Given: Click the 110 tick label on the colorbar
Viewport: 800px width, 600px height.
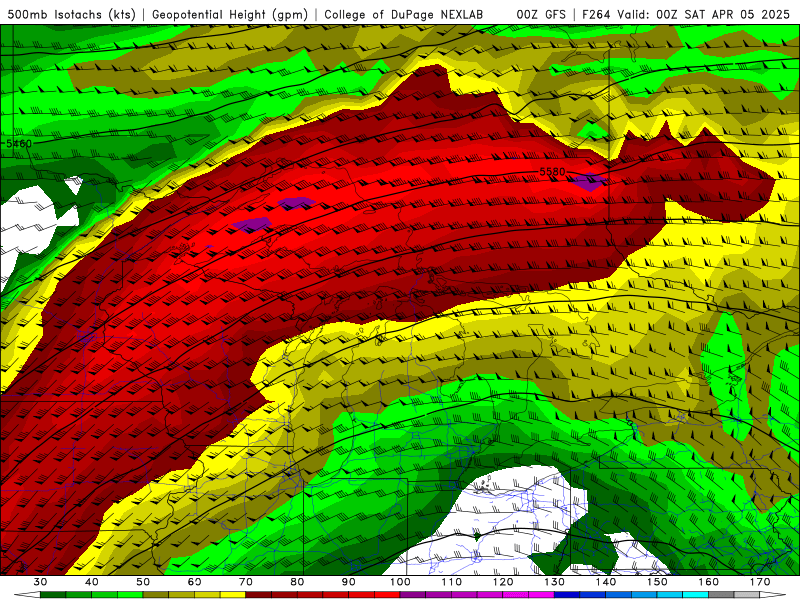Looking at the screenshot, I should pyautogui.click(x=452, y=582).
